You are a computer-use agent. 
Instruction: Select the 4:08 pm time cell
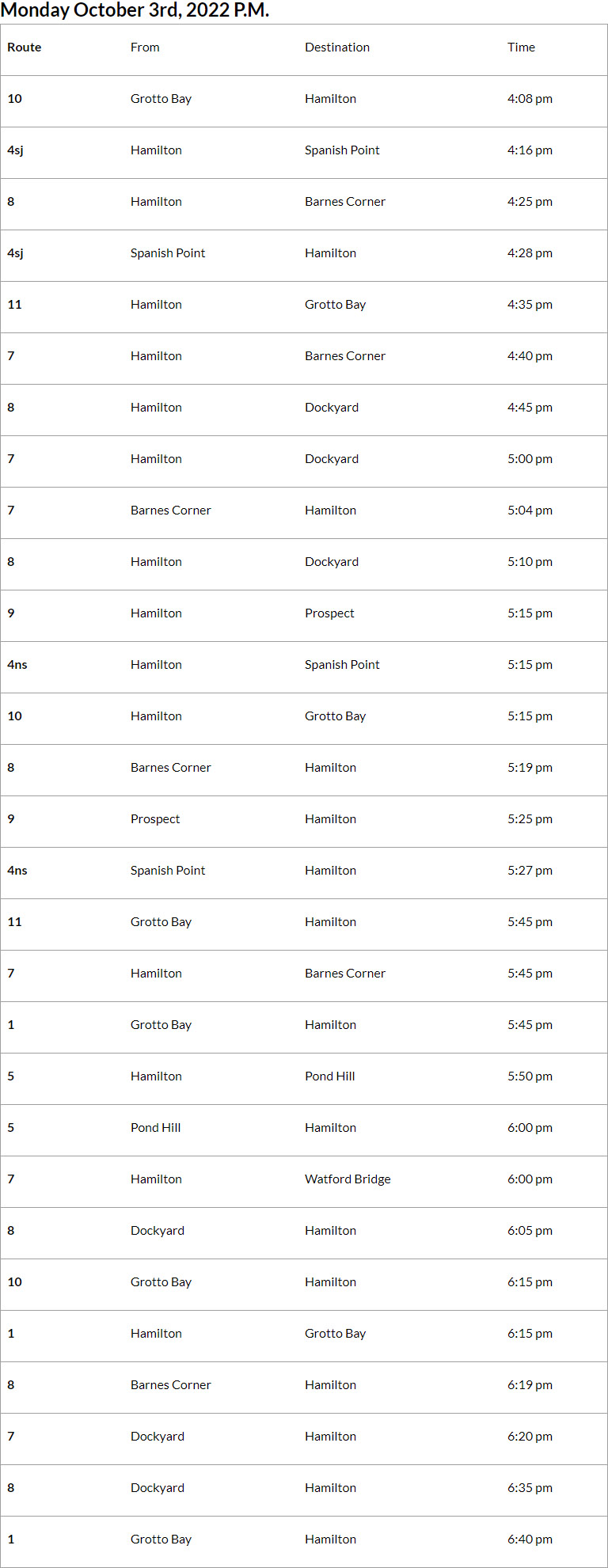[530, 99]
